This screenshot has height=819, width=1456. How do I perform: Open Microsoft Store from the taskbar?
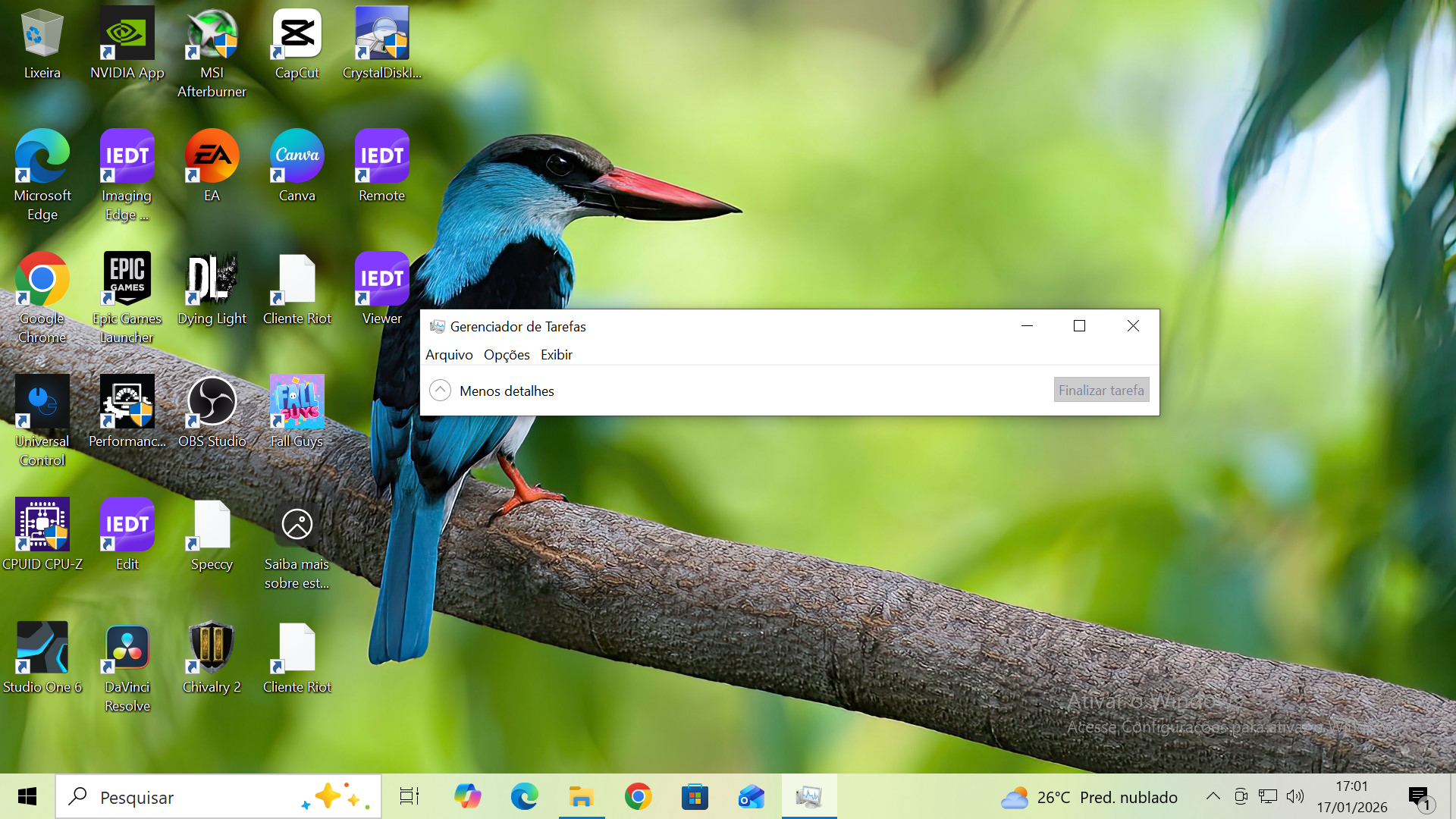pyautogui.click(x=695, y=797)
